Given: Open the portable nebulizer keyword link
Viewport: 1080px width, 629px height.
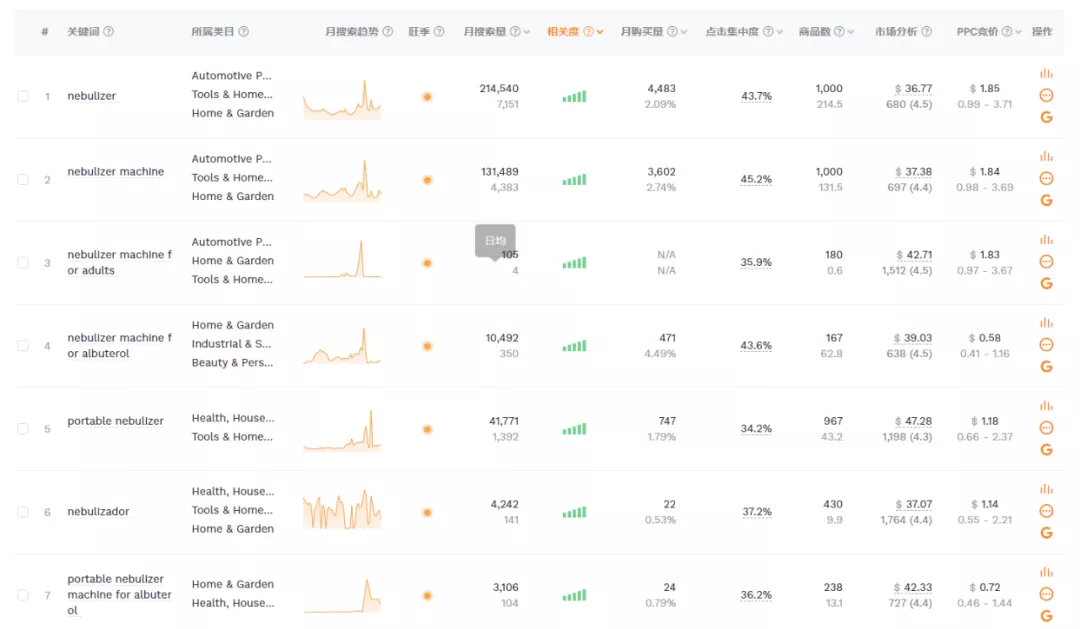Looking at the screenshot, I should point(116,421).
